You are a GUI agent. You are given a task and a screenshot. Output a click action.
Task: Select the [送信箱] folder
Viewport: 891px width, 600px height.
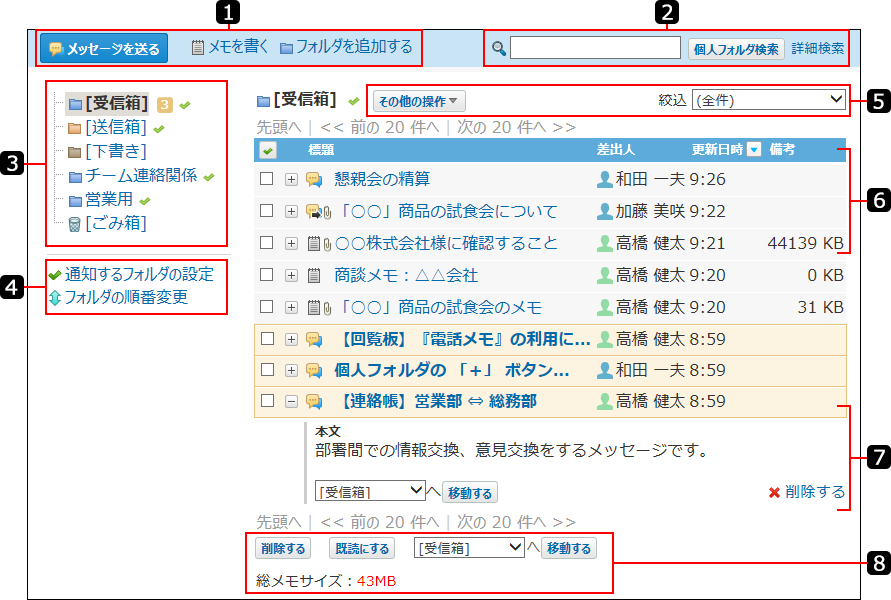115,128
